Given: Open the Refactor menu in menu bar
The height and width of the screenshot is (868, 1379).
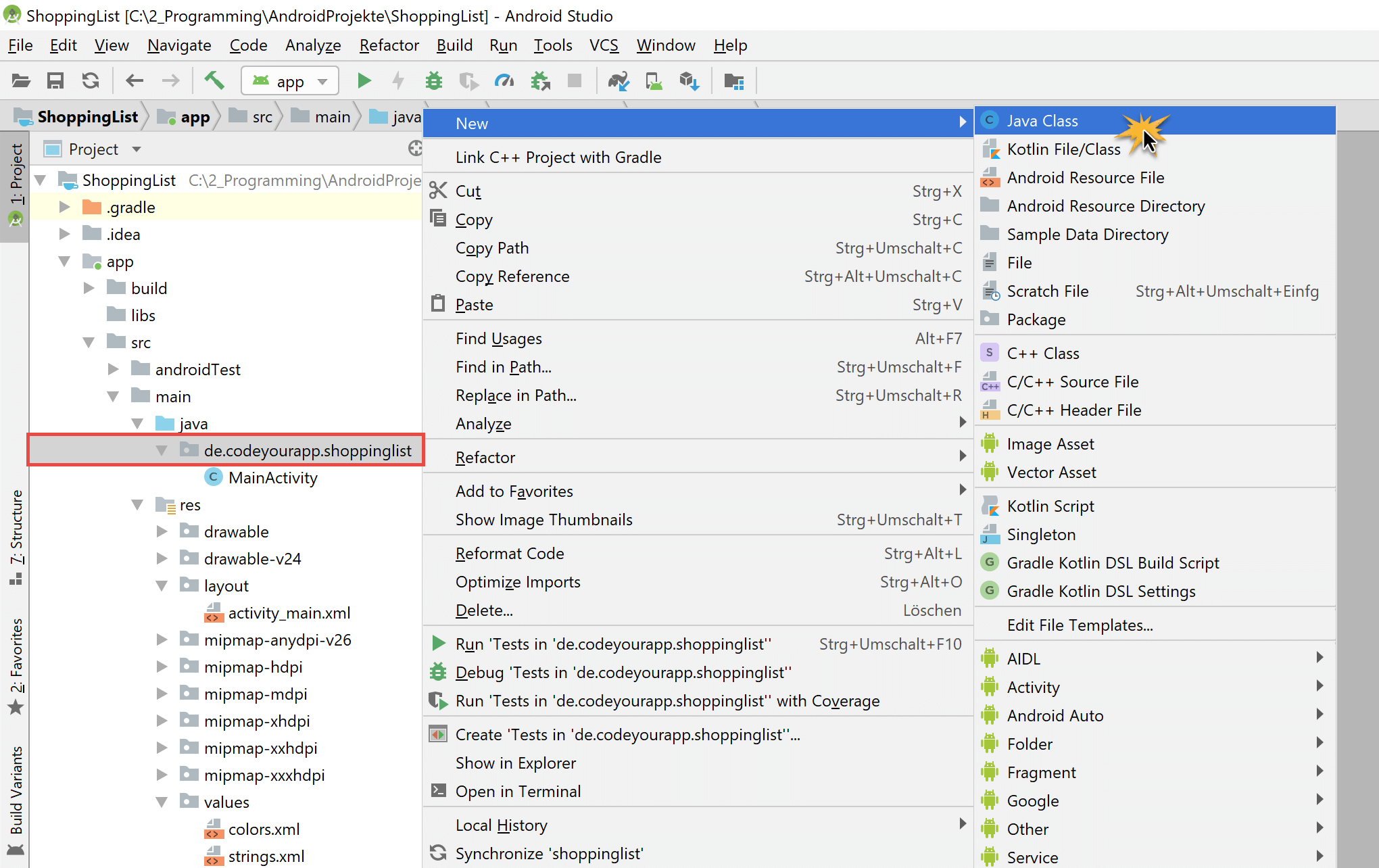Looking at the screenshot, I should tap(389, 45).
